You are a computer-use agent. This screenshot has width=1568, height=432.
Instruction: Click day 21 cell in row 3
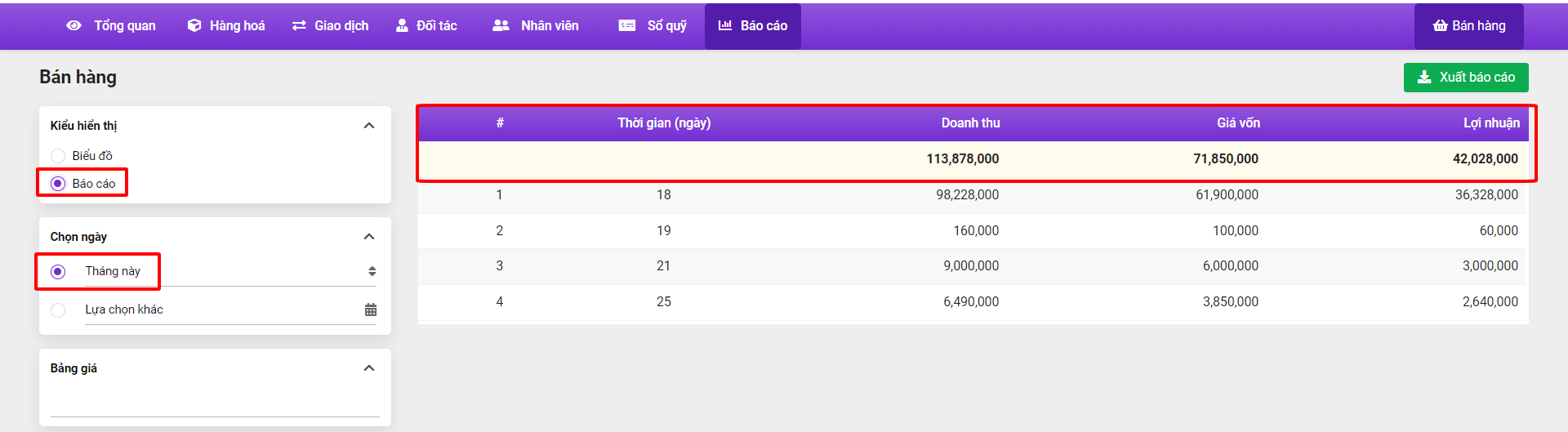click(664, 265)
